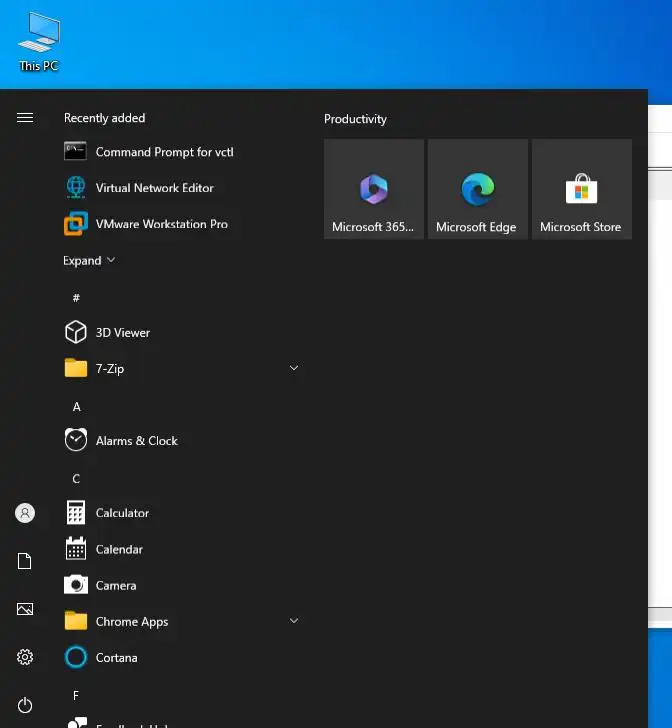Image resolution: width=672 pixels, height=728 pixels.
Task: Click the # letter group header
Action: pos(76,298)
